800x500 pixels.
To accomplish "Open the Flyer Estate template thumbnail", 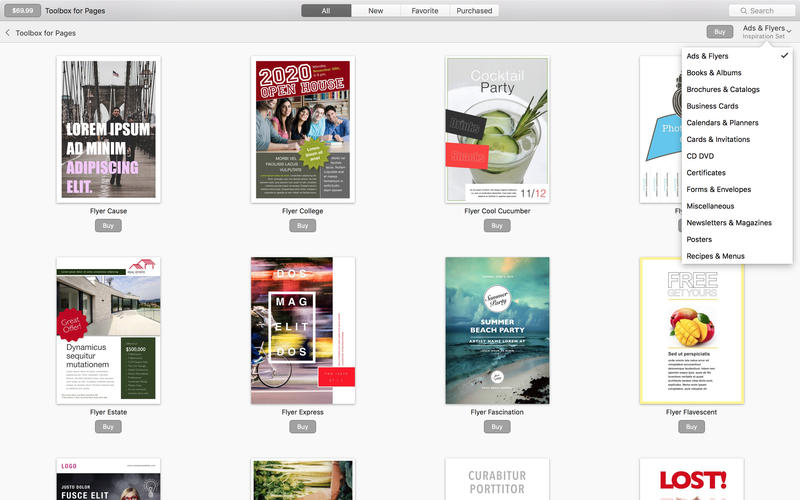I will click(109, 331).
